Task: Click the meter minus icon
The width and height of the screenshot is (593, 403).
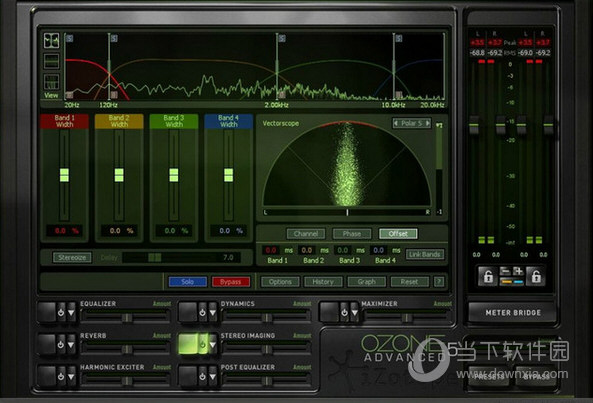Action: 505,271
